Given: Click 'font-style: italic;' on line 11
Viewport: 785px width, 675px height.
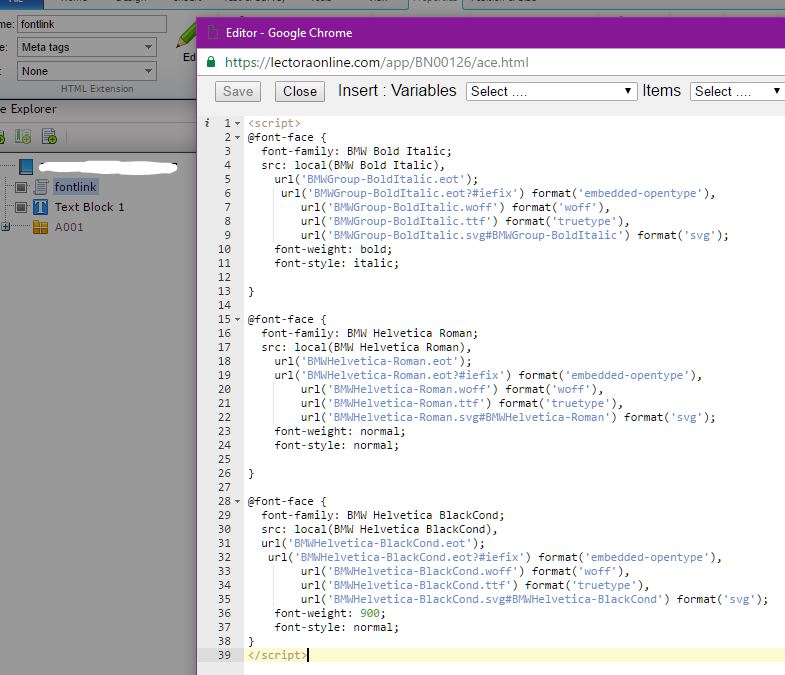Looking at the screenshot, I should (x=336, y=263).
